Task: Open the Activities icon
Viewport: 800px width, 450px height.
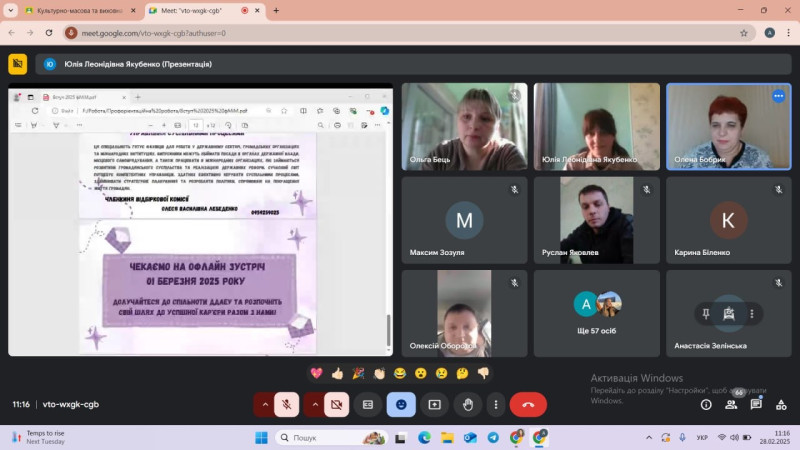Action: click(780, 404)
